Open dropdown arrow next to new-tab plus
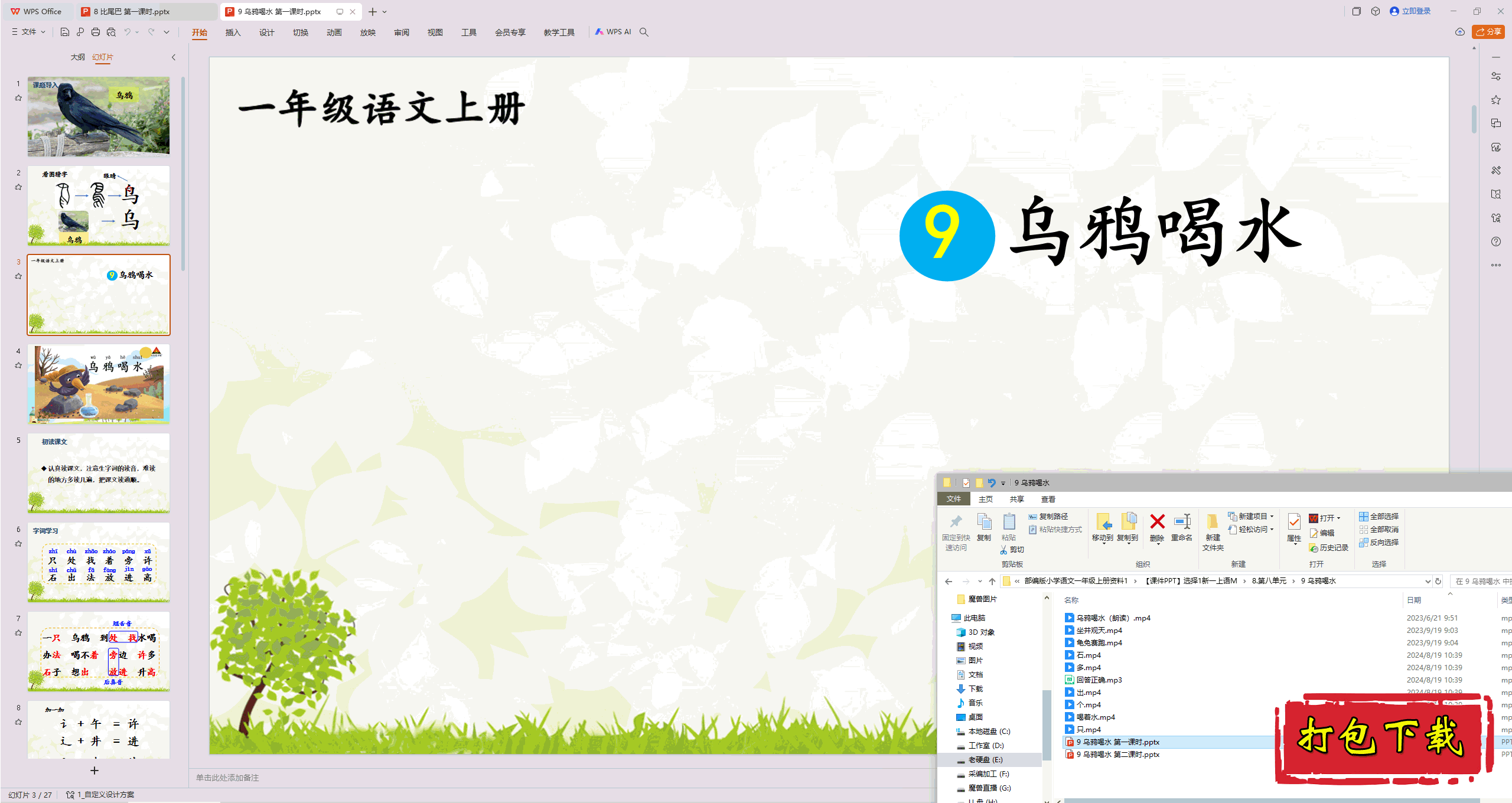This screenshot has width=1512, height=803. 384,12
